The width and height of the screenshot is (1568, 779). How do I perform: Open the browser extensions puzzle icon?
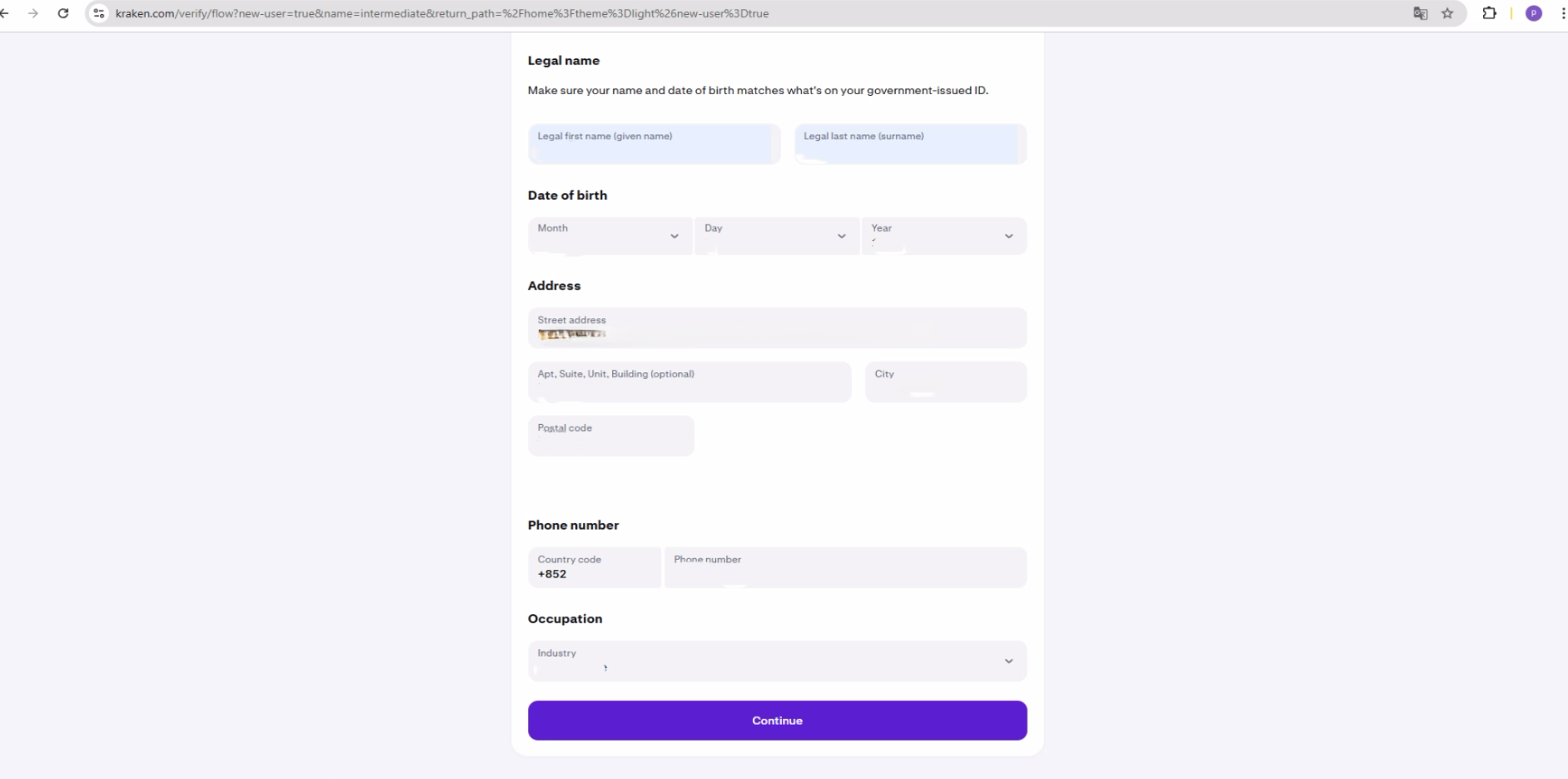1489,13
